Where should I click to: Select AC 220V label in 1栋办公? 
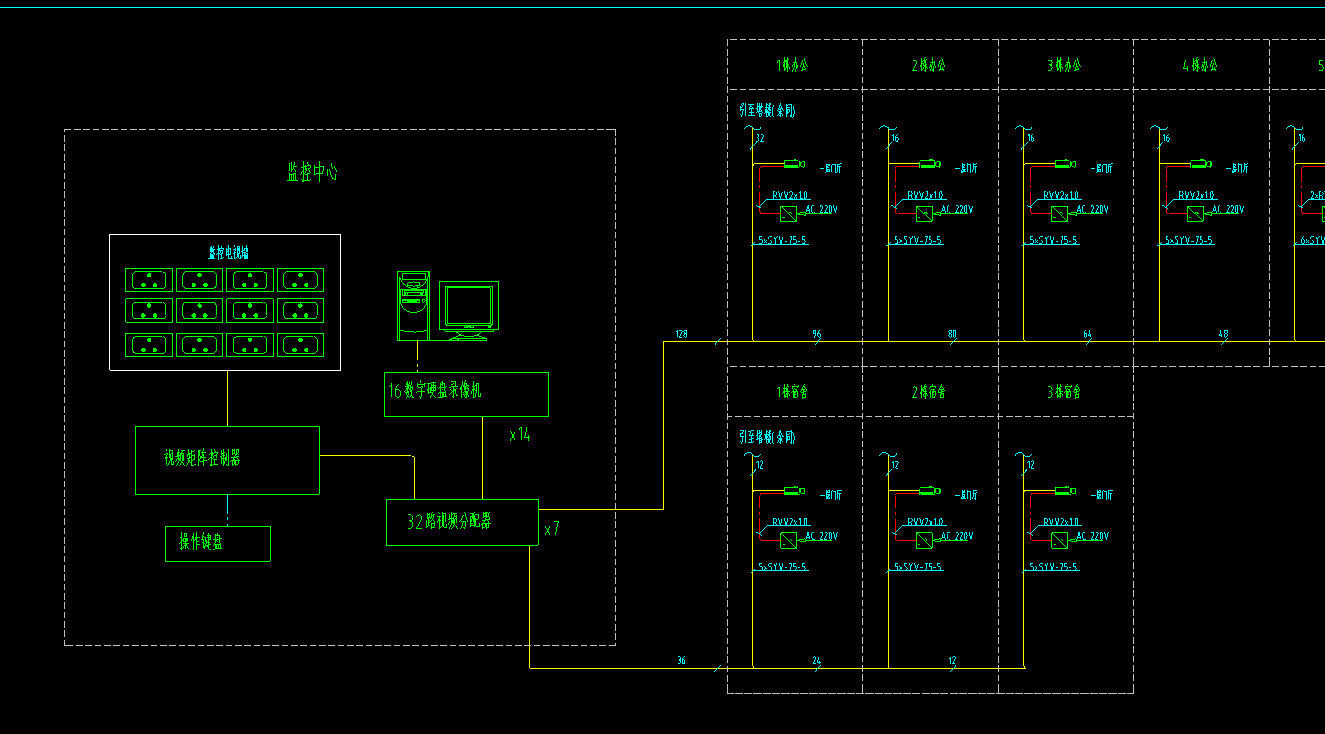coord(822,210)
